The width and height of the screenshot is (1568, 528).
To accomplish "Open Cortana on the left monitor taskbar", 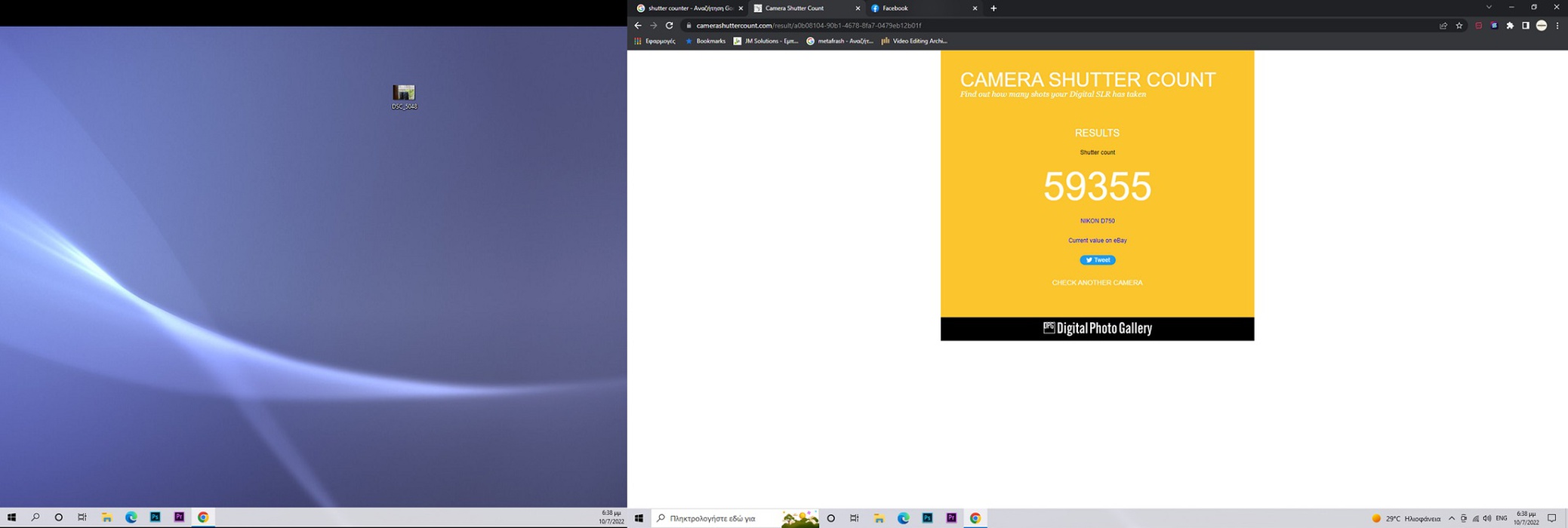I will (x=59, y=517).
